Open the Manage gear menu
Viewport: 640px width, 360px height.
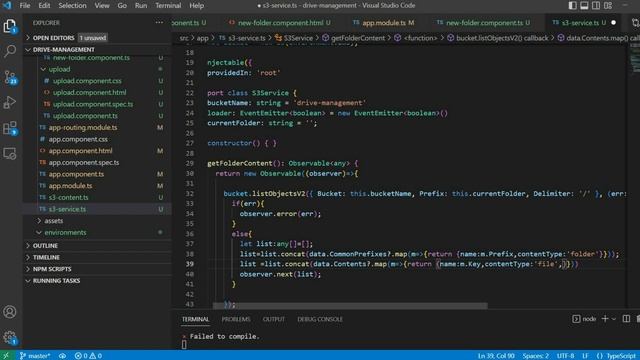pyautogui.click(x=10, y=338)
